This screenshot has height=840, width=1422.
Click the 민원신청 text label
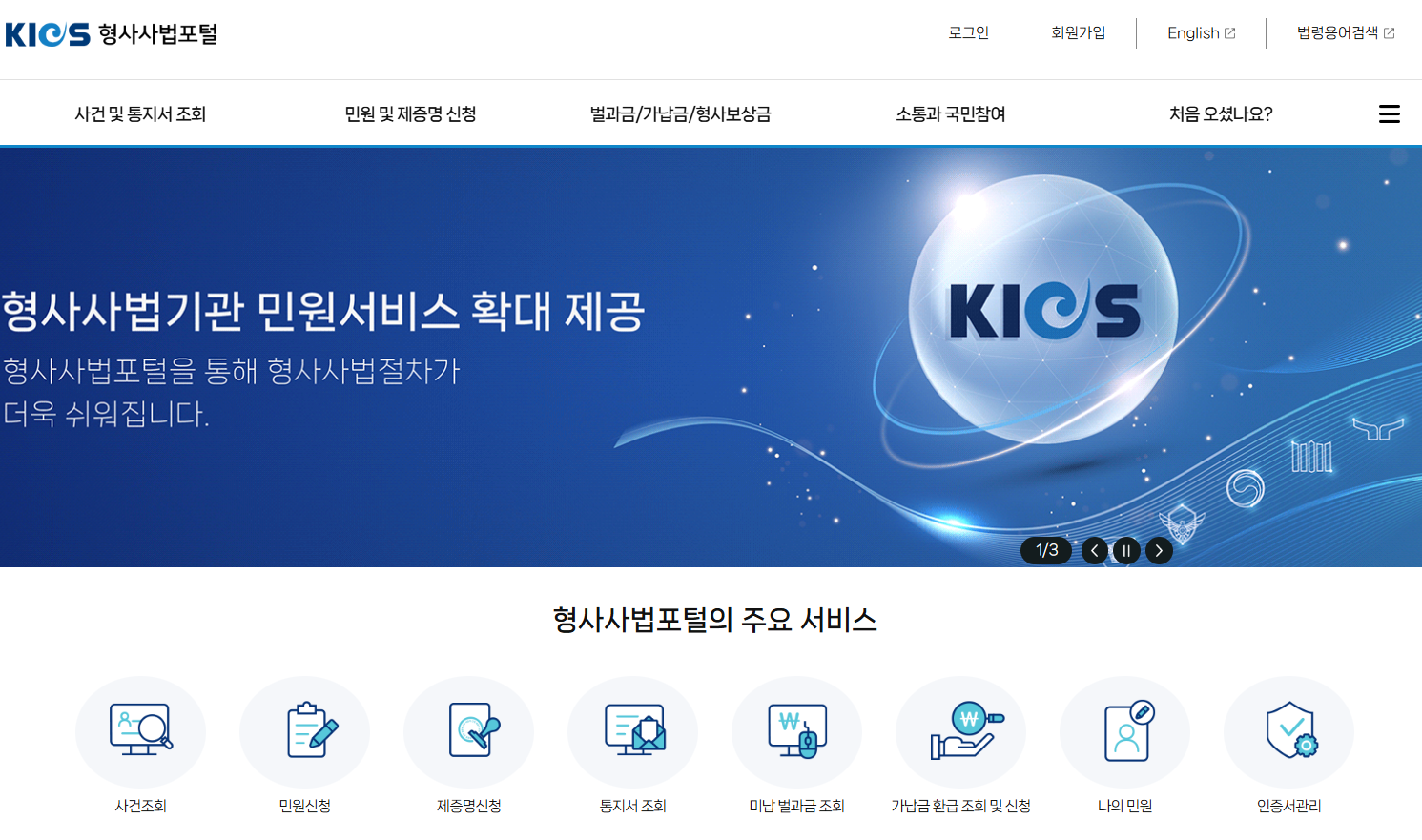click(304, 806)
